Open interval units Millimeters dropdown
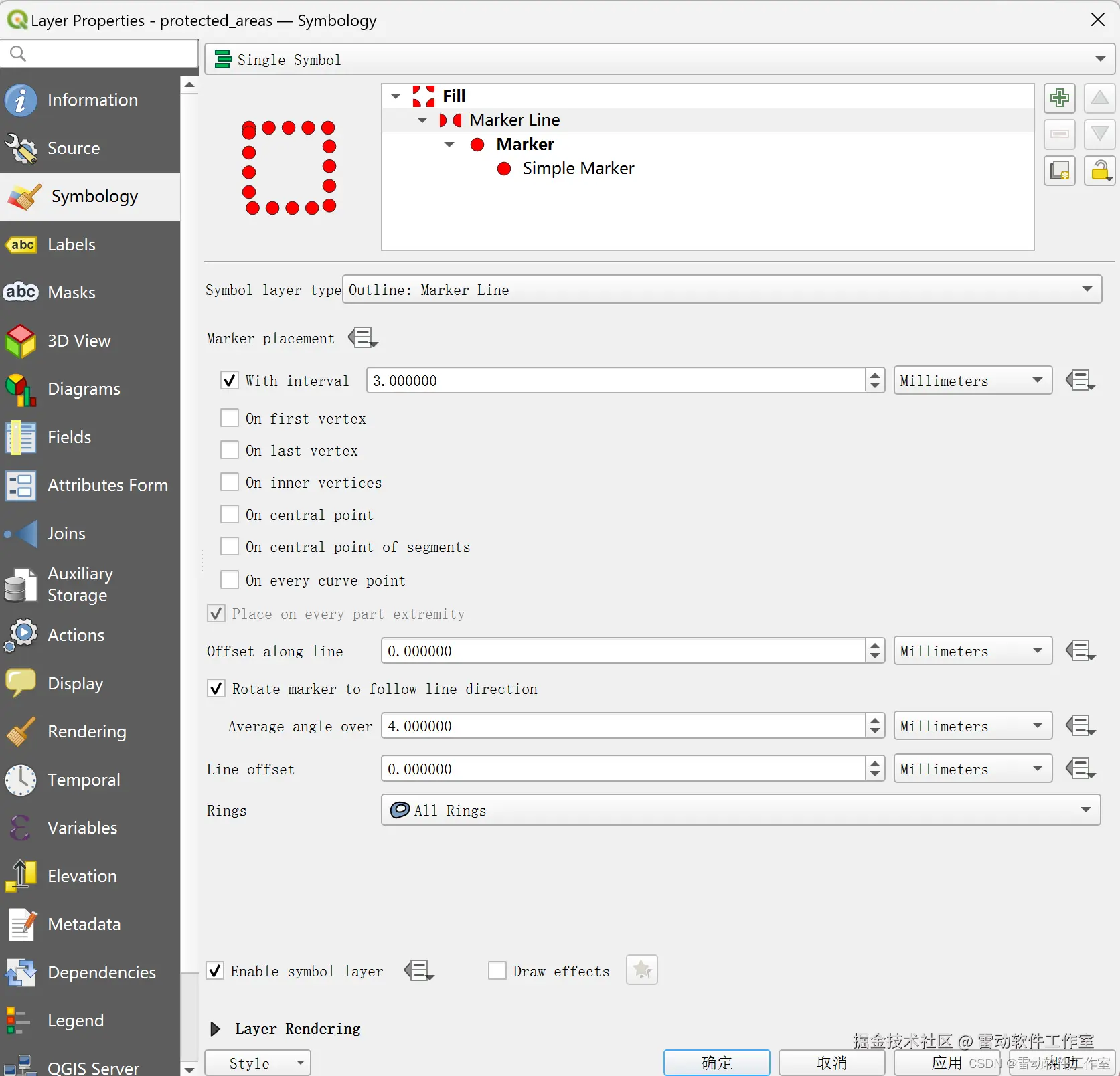This screenshot has width=1120, height=1076. point(973,381)
